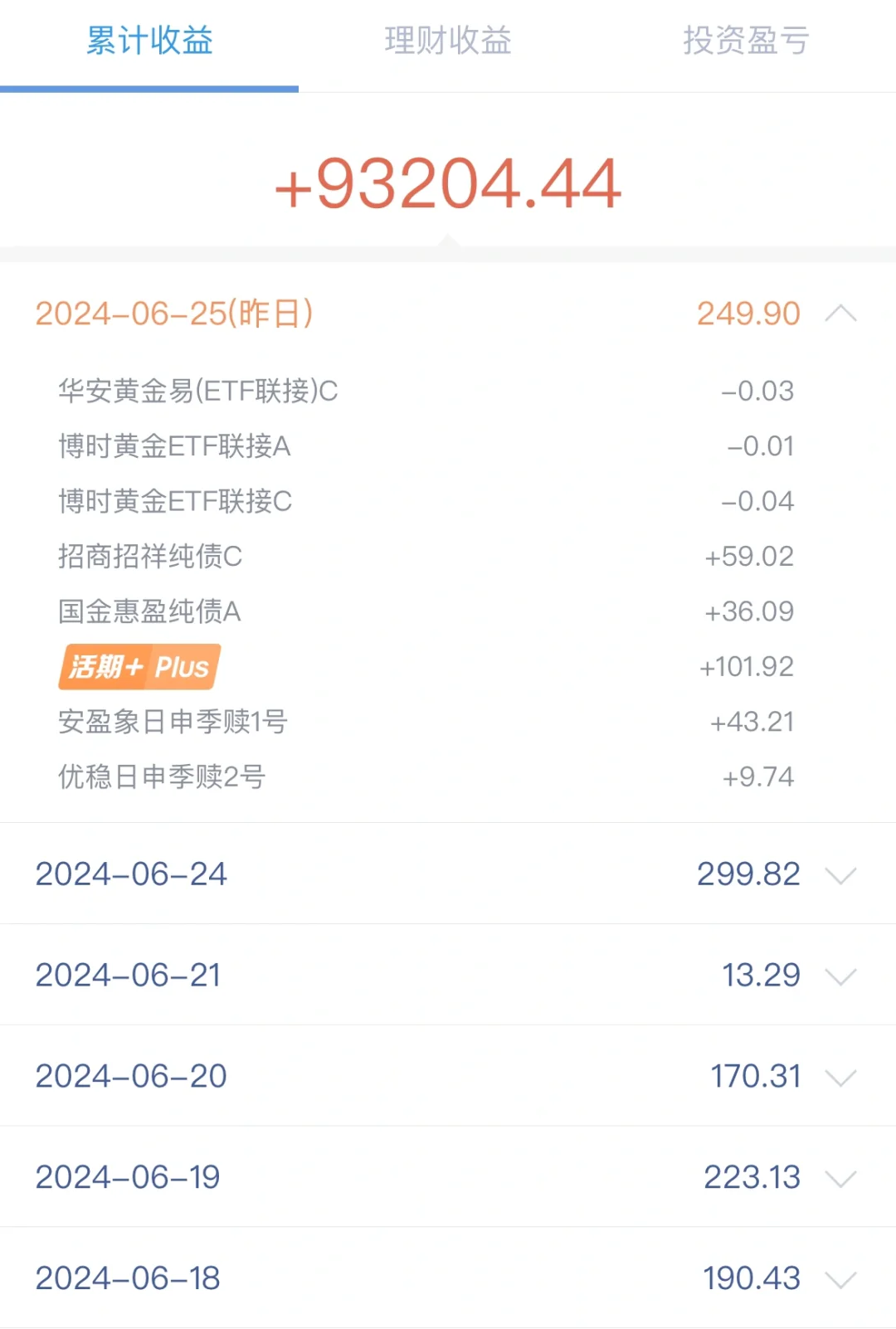Select the 累计收益 tab
This screenshot has height=1329, width=896.
[x=149, y=40]
